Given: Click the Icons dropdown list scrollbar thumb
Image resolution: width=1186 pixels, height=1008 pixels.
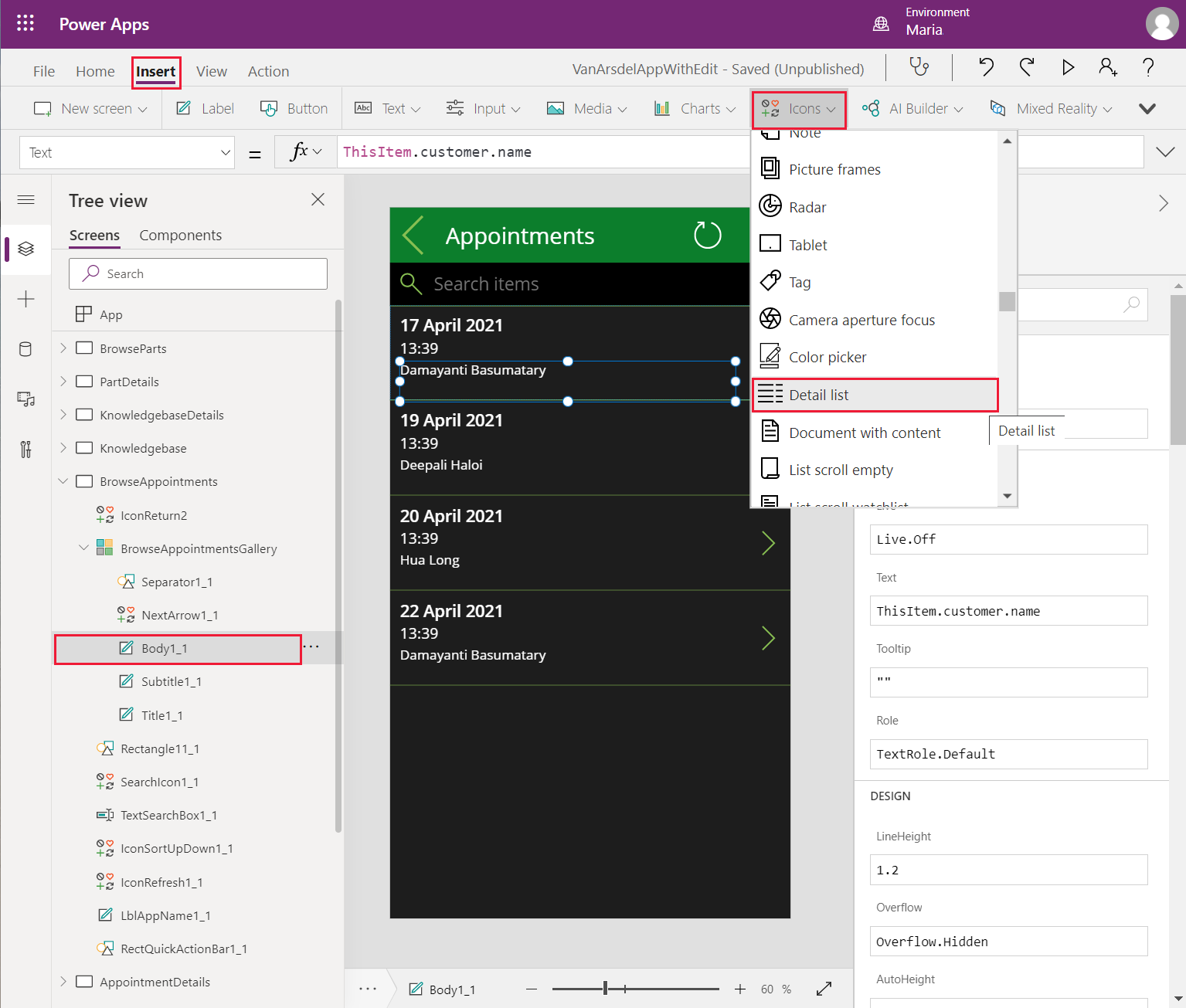Looking at the screenshot, I should click(x=1007, y=300).
